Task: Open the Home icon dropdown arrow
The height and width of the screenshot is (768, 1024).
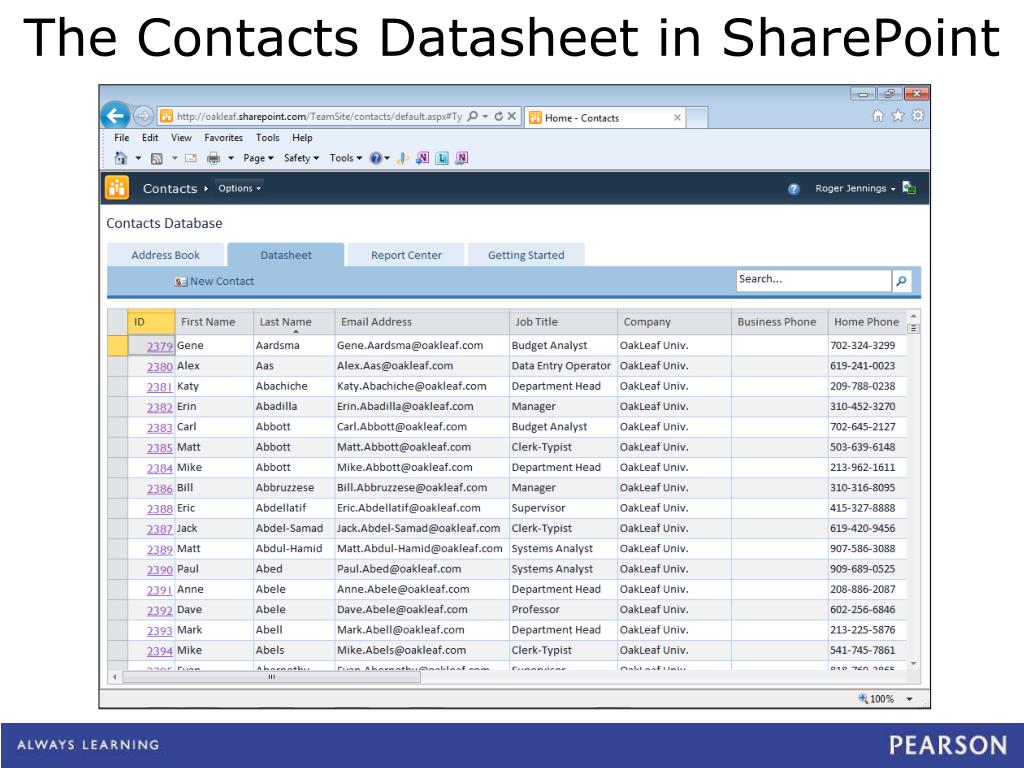Action: (x=138, y=158)
